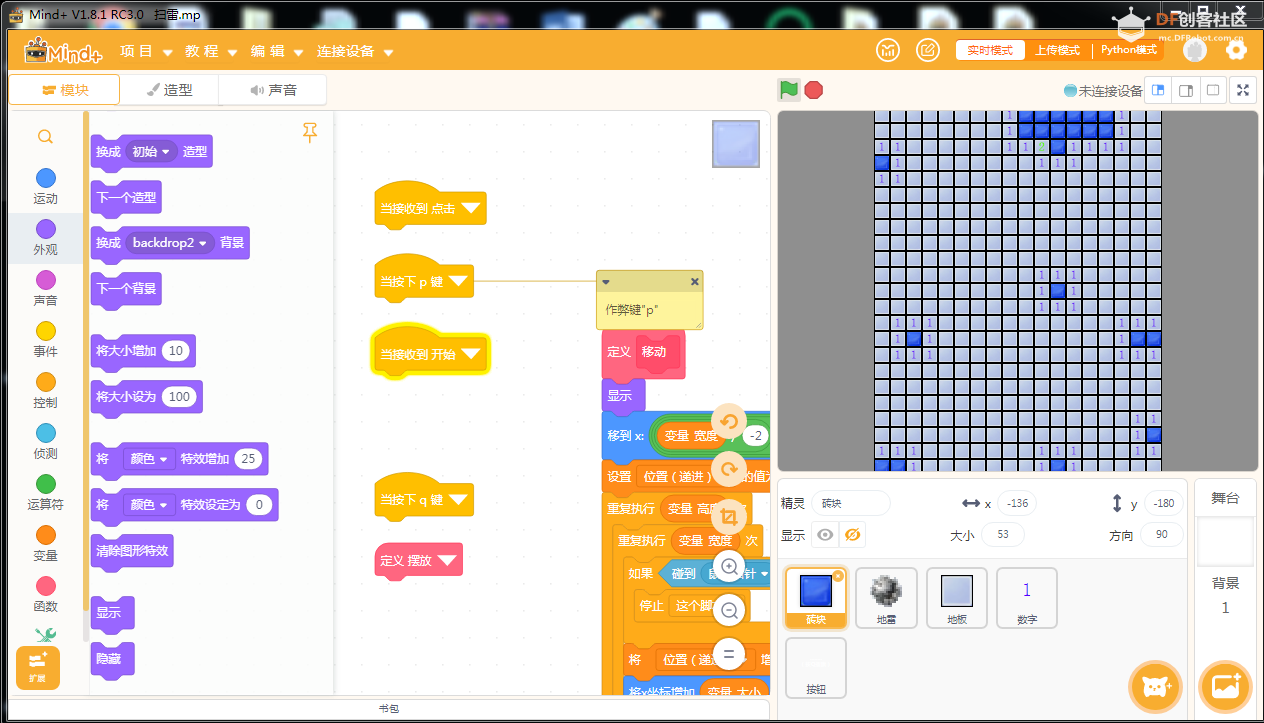Select the 外观 (Looks) block category

point(45,237)
